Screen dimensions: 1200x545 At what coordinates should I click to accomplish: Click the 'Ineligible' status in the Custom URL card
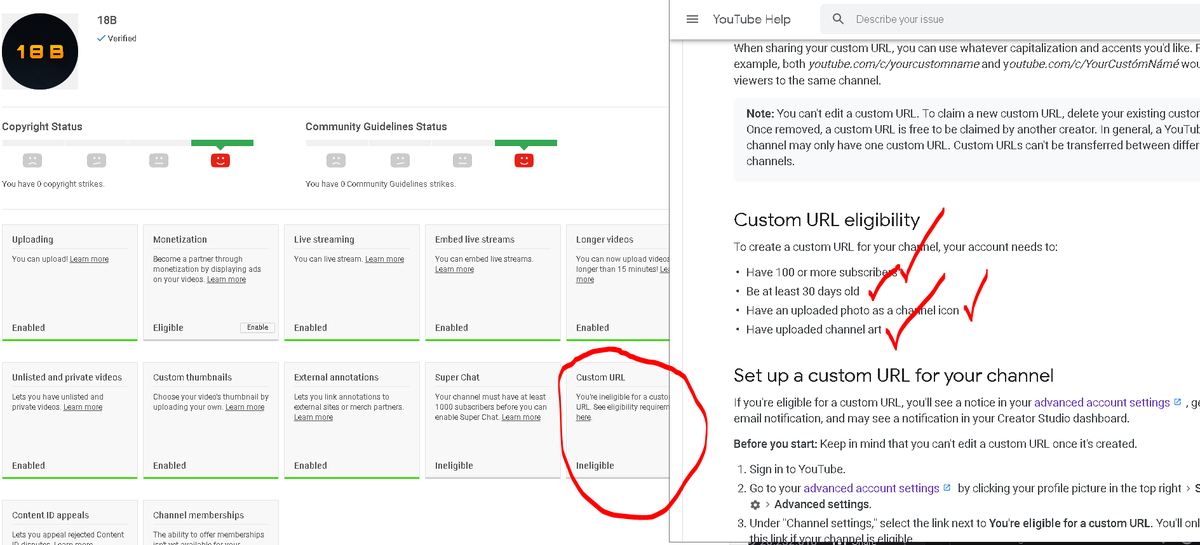tap(595, 466)
